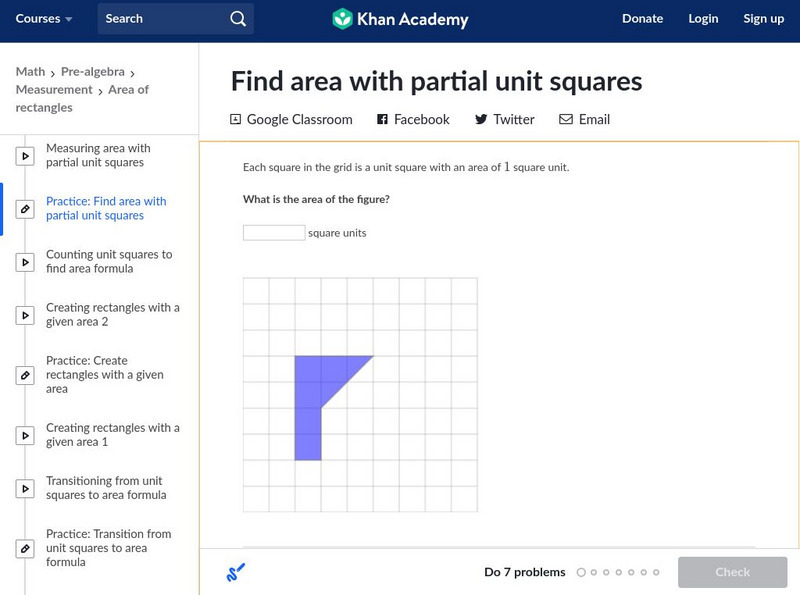The height and width of the screenshot is (595, 800).
Task: Play the 'Measuring area with partial unit squares' video icon
Action: click(x=25, y=156)
